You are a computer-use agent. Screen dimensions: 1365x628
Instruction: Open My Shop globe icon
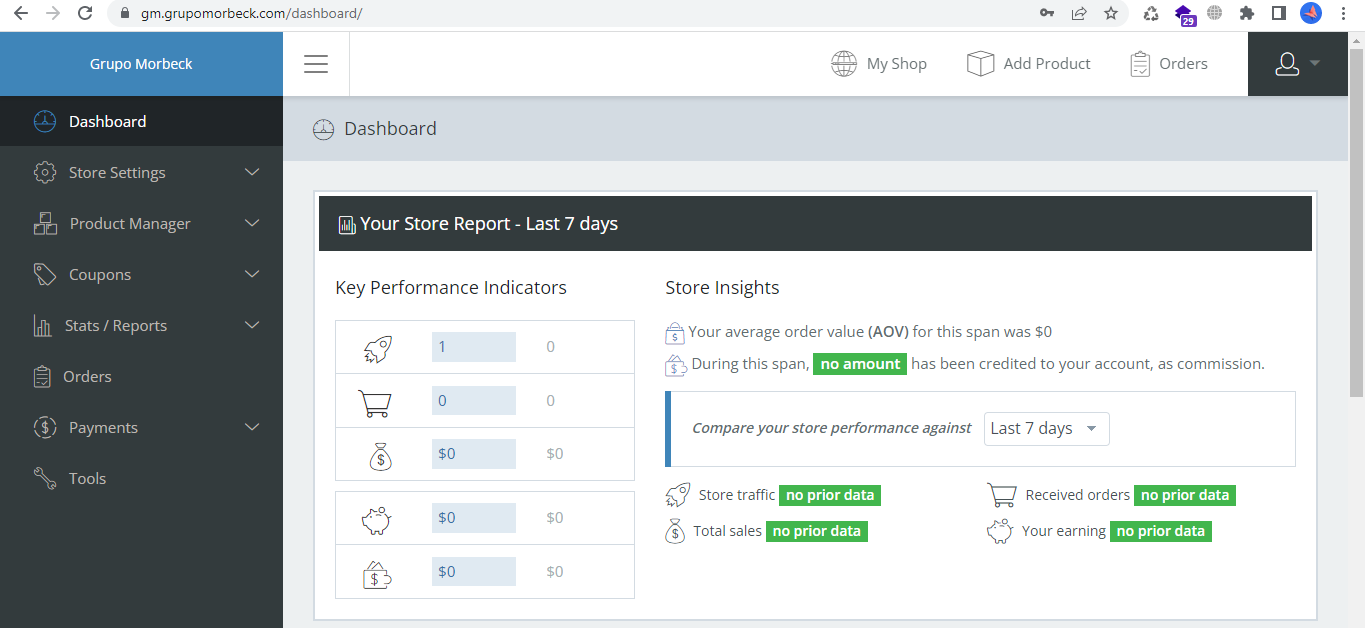click(844, 64)
